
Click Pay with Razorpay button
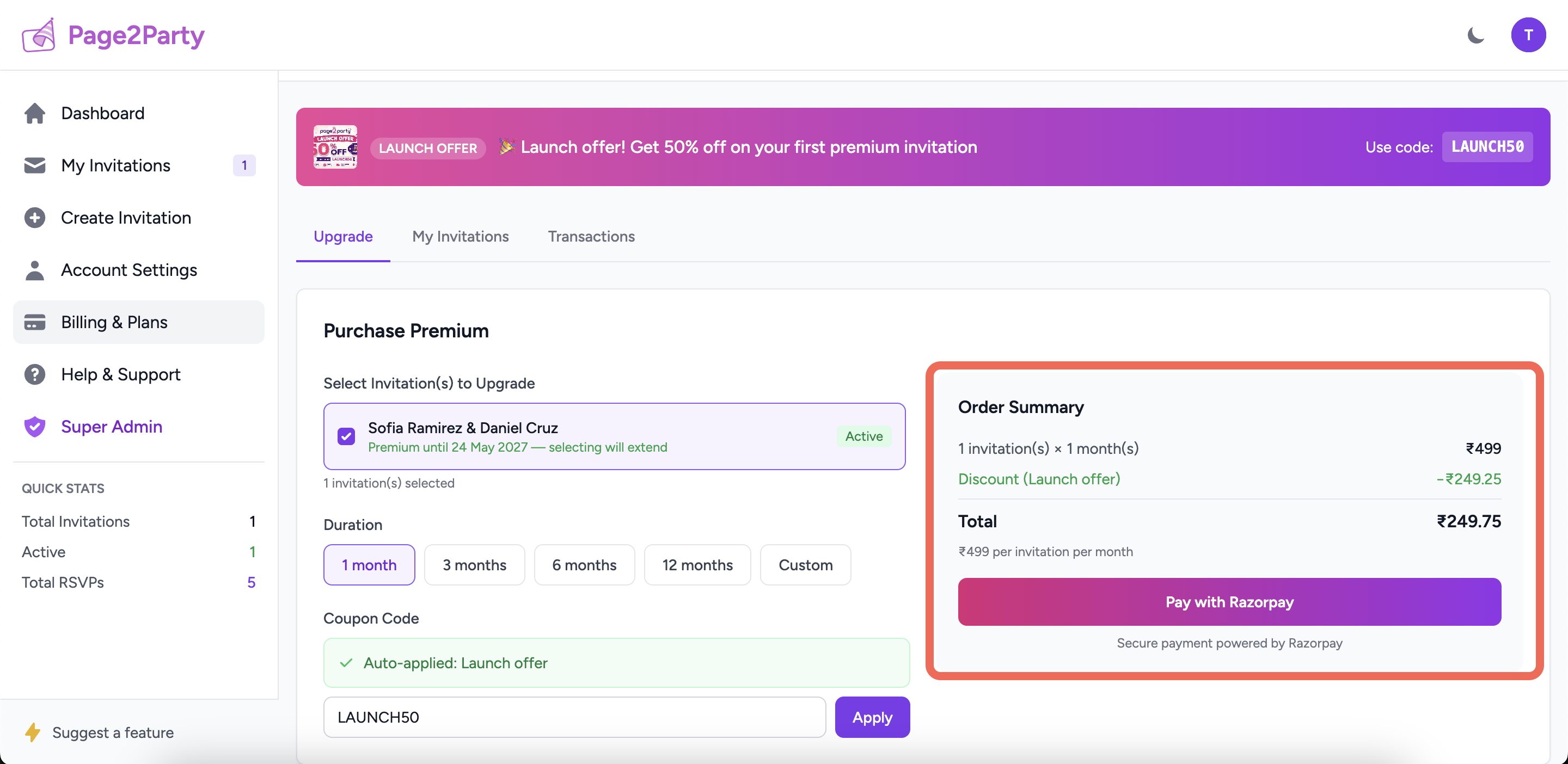(1229, 602)
